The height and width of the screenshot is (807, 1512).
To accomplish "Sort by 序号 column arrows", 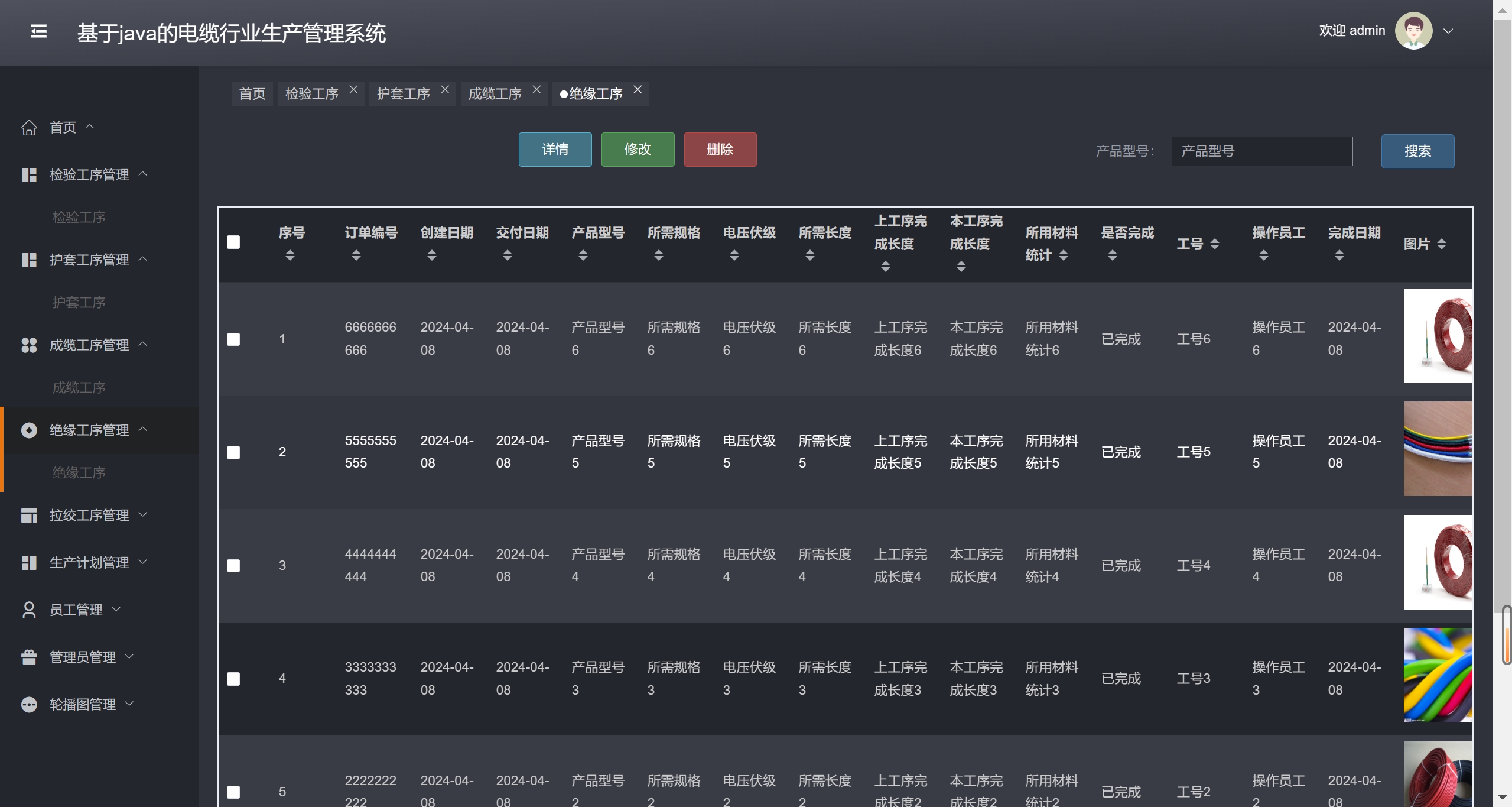I will (290, 255).
